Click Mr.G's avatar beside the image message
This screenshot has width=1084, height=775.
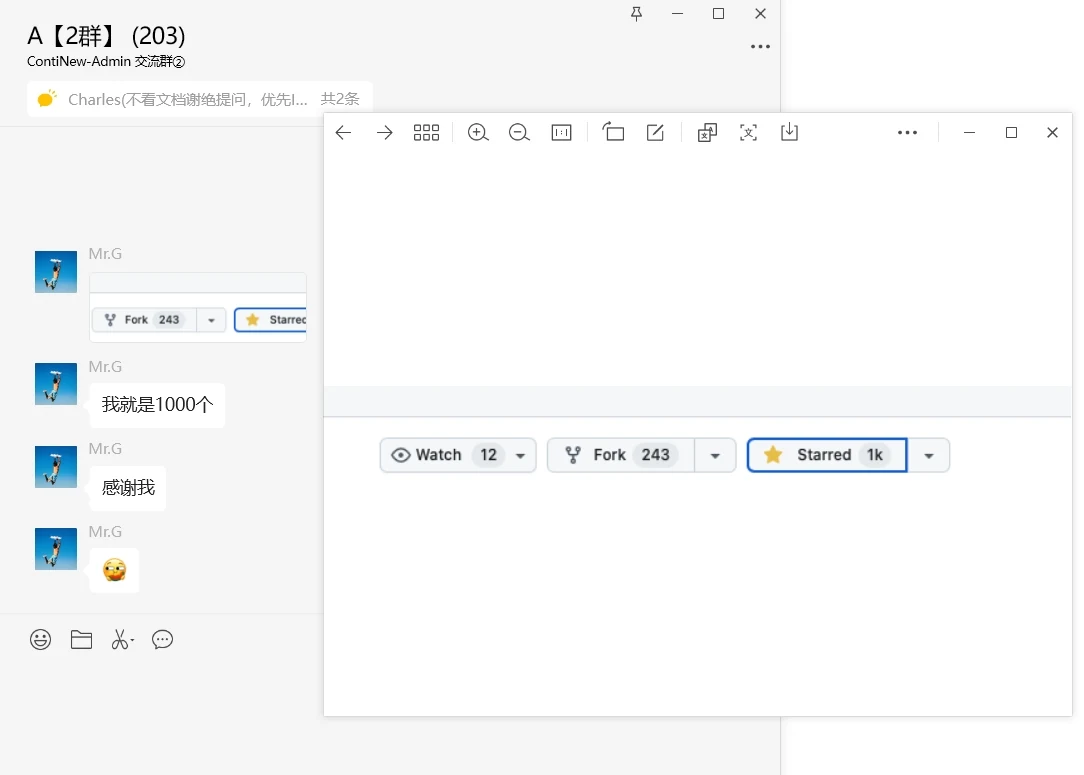click(x=56, y=272)
